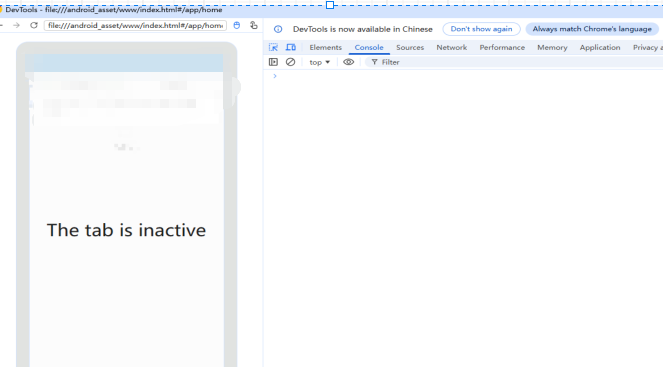Click "The tab is inactive" text
The height and width of the screenshot is (367, 663).
126,230
